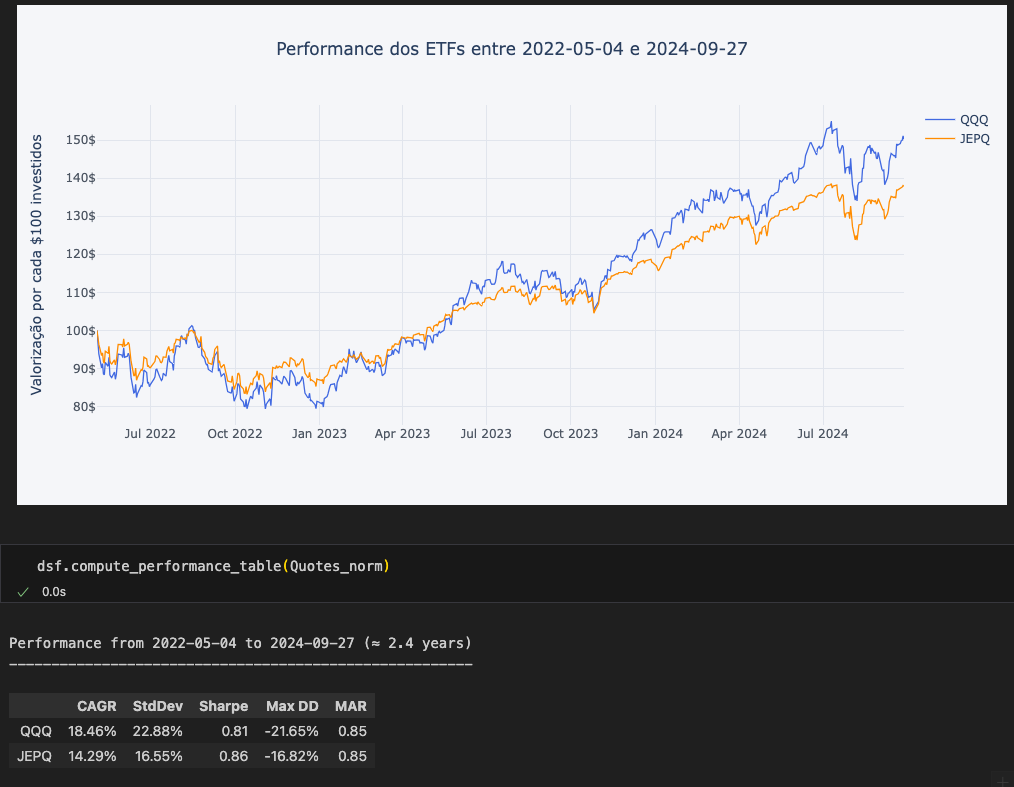The height and width of the screenshot is (787, 1014).
Task: Click inside the compute_performance_table code cell
Action: click(x=220, y=567)
